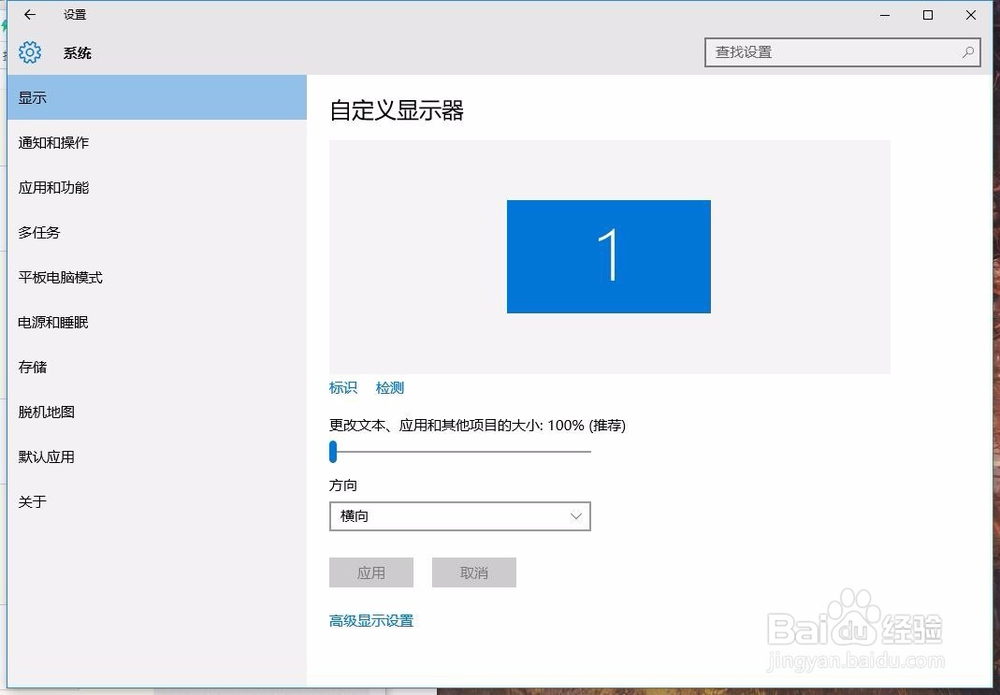Focus the 查找设置 search field
The image size is (1000, 695).
click(842, 52)
